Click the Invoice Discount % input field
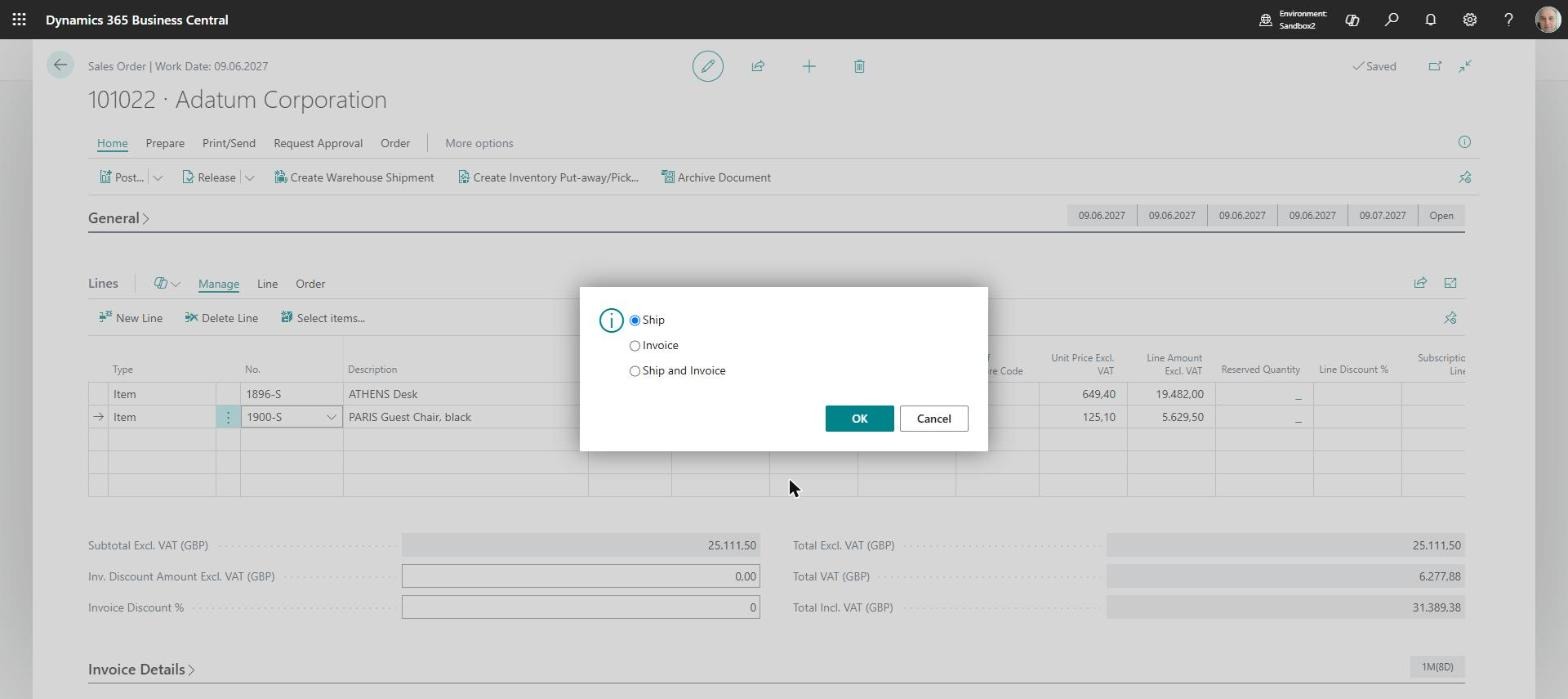 pos(581,607)
